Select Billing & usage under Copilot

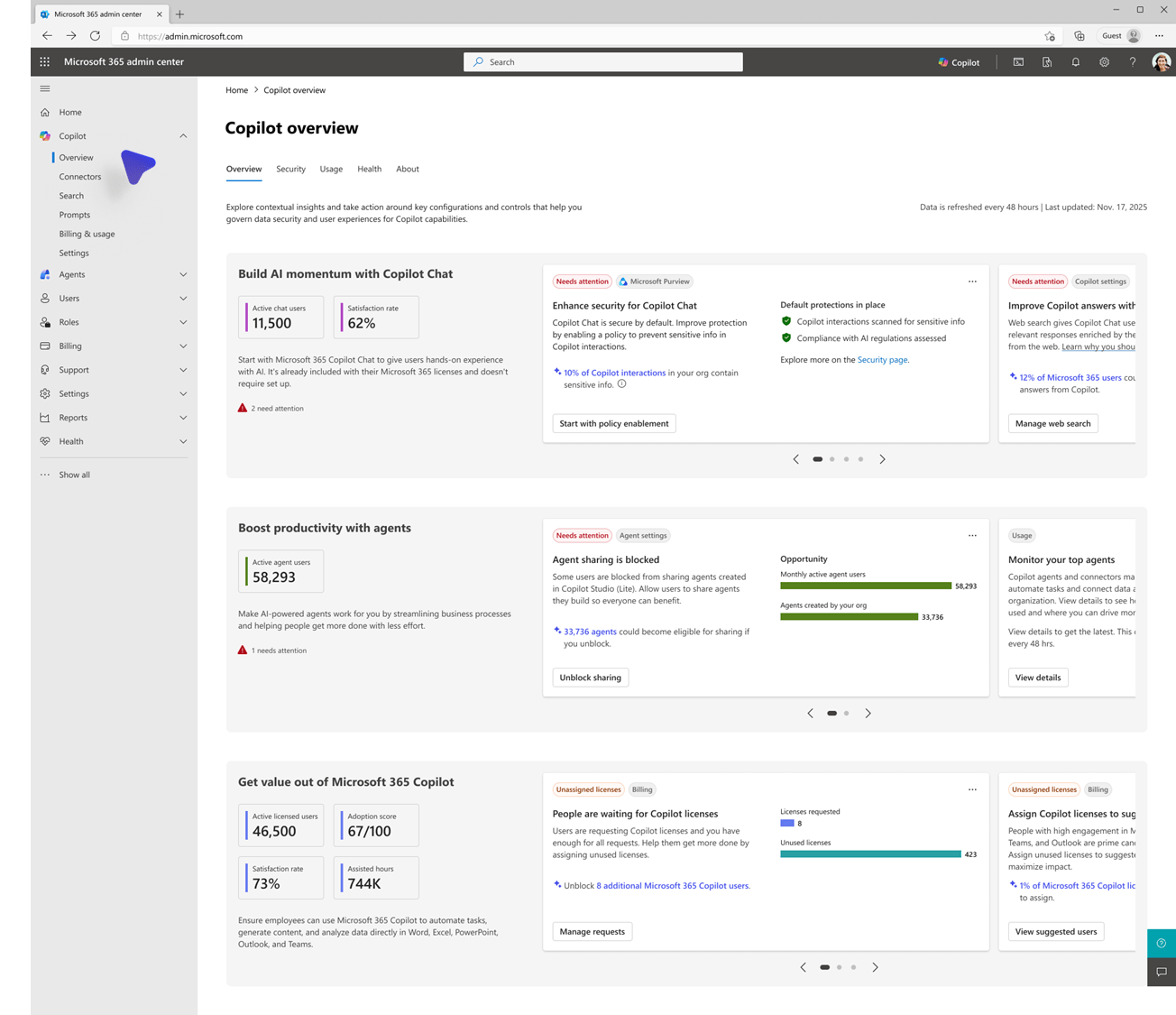(x=87, y=234)
